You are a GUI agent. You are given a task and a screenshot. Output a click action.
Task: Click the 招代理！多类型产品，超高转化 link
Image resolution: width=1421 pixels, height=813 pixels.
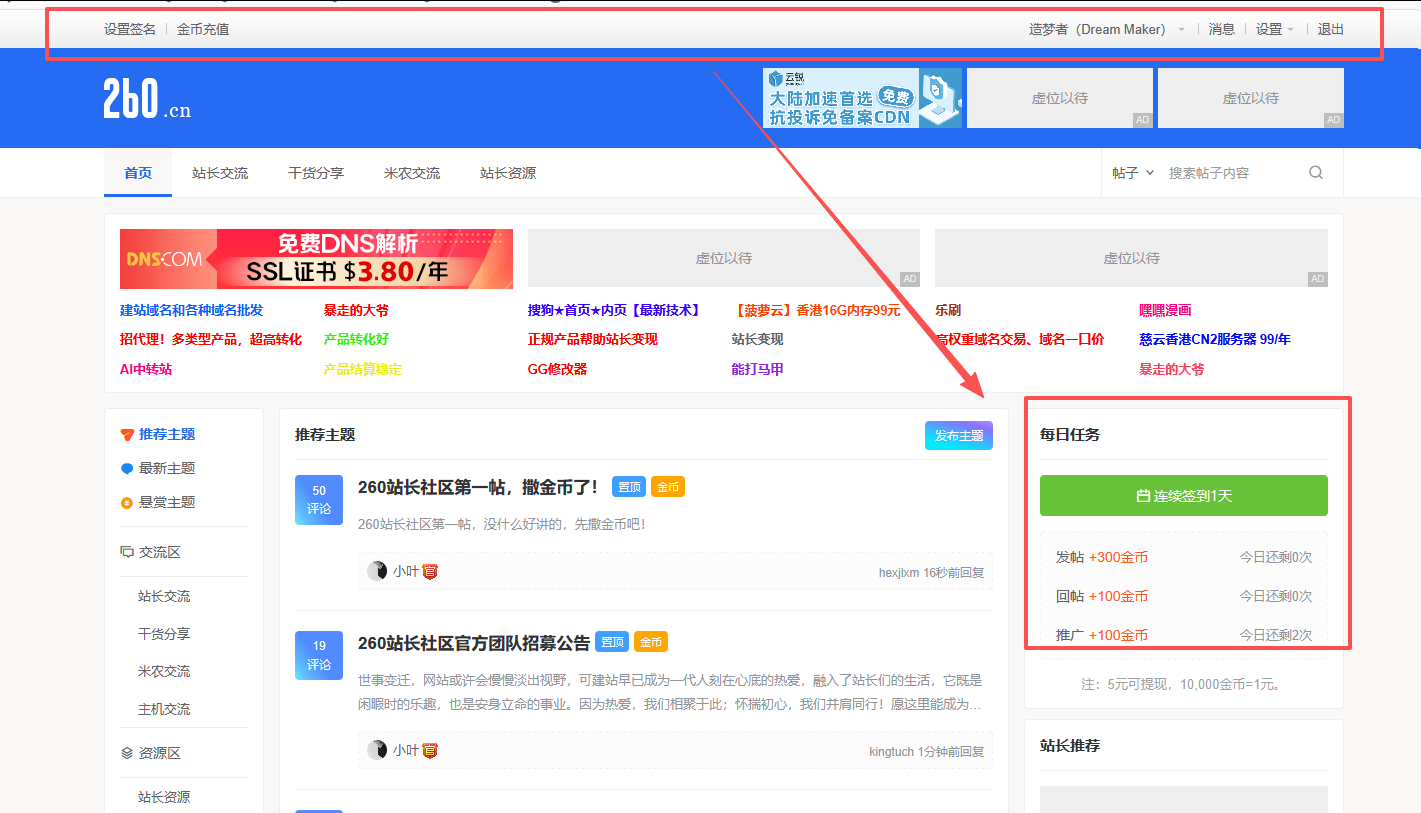tap(211, 339)
